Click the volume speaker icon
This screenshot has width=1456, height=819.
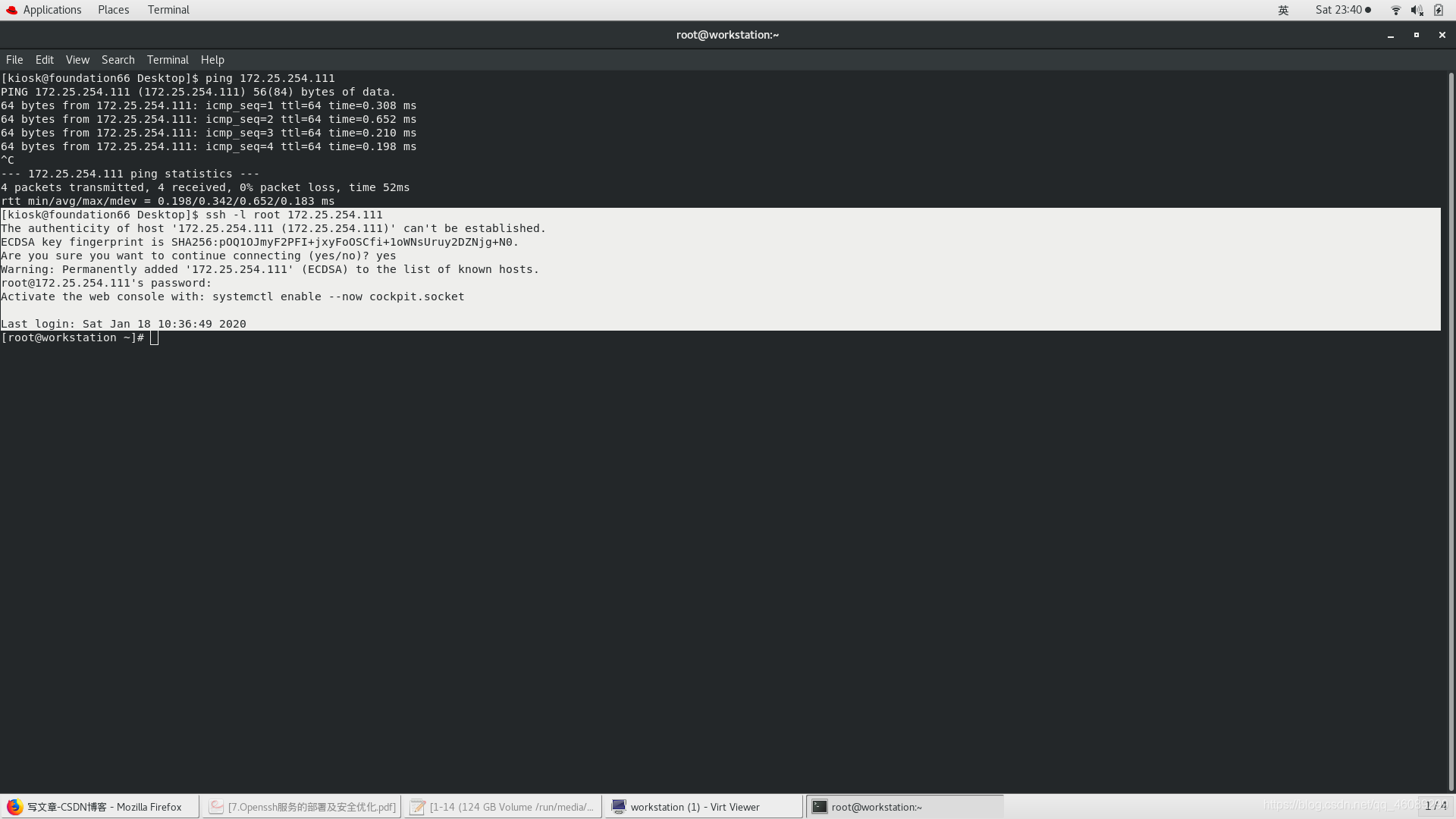pos(1417,10)
